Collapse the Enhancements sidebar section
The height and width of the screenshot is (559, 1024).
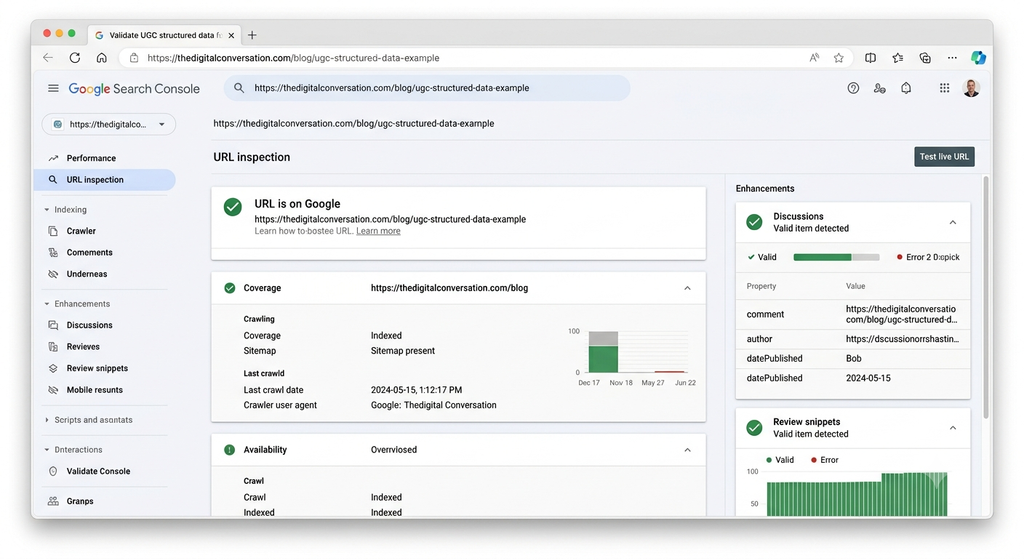click(x=46, y=304)
